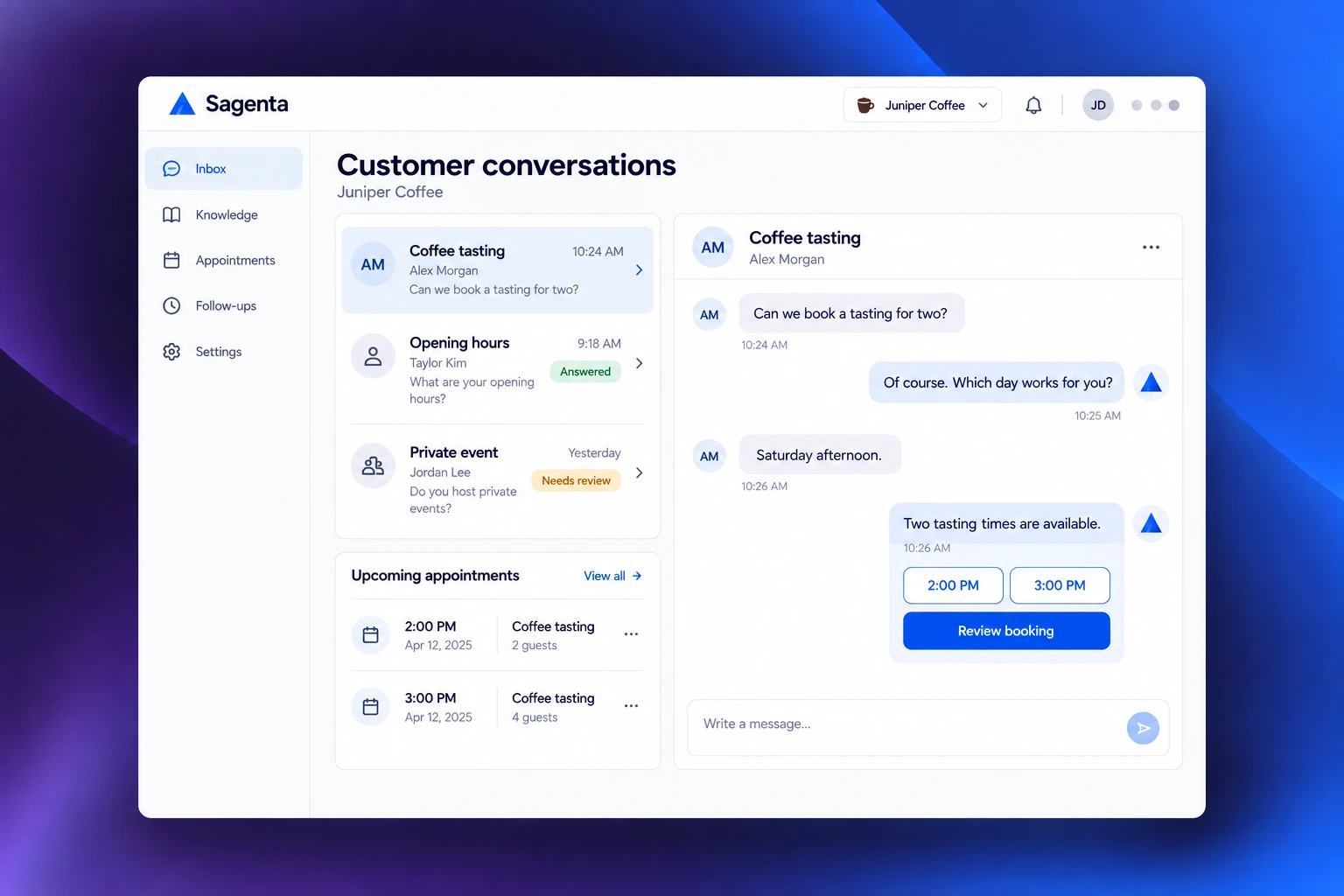Viewport: 1344px width, 896px height.
Task: Expand Opening hours conversation via its chevron
Action: [639, 363]
